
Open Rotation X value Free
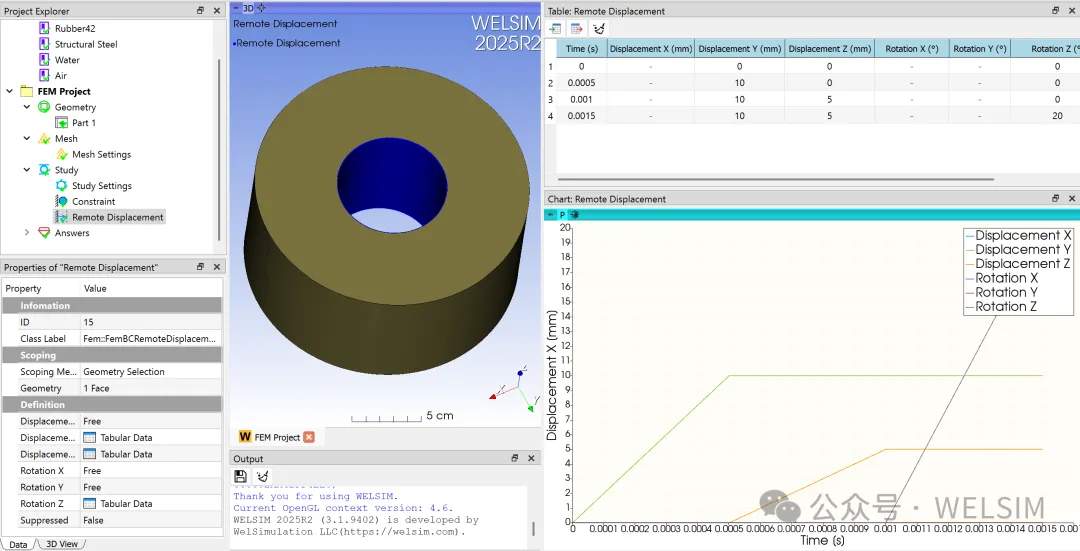[x=151, y=470]
